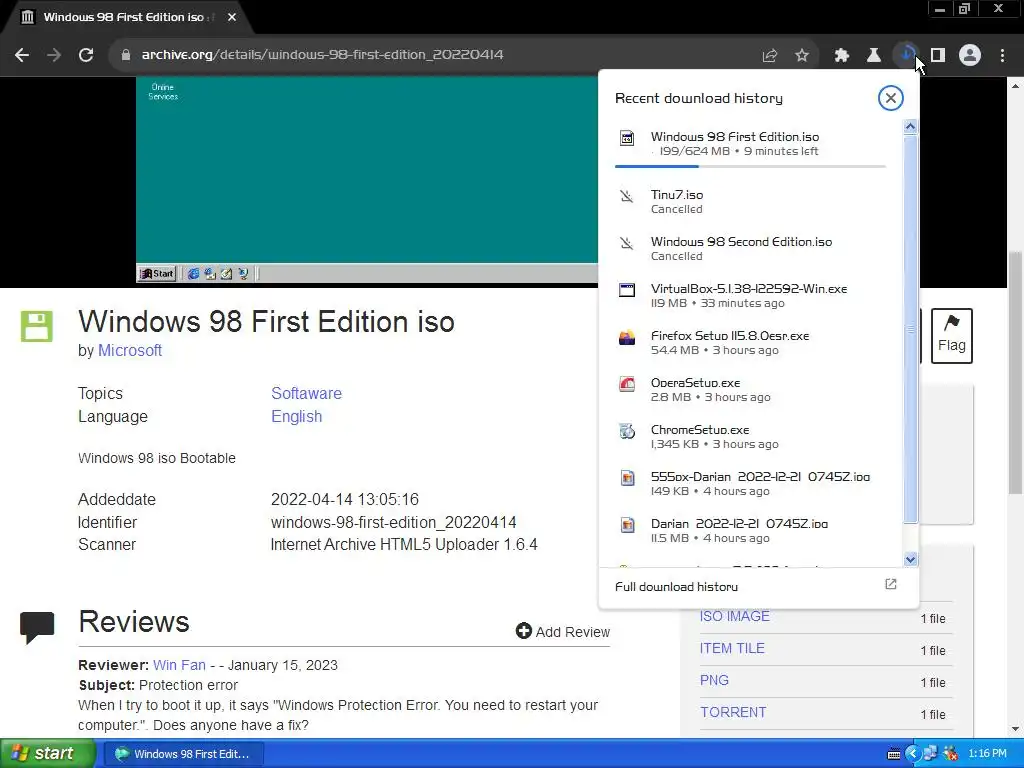Click down arrow in download list scrollbar
The width and height of the screenshot is (1024, 768).
coord(910,559)
